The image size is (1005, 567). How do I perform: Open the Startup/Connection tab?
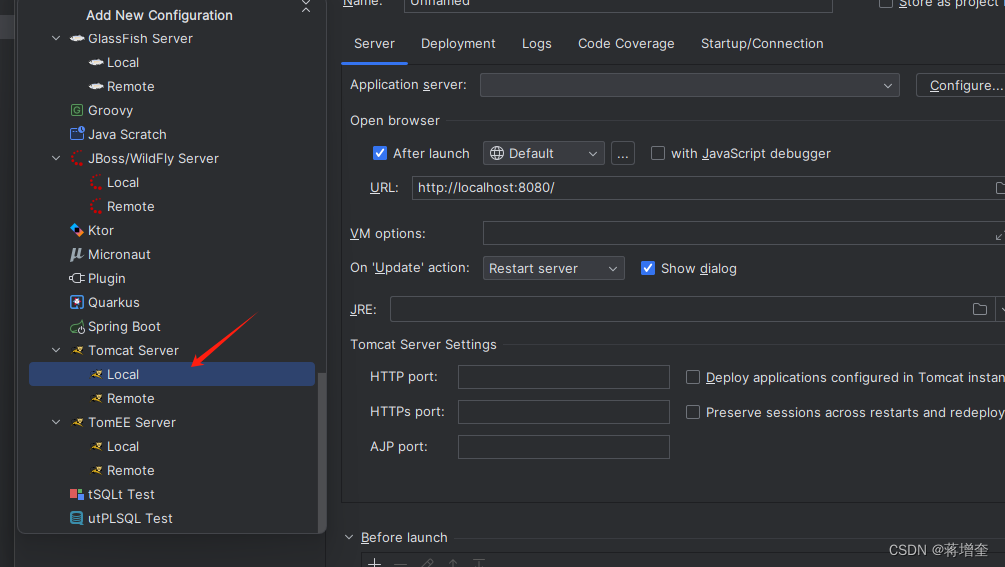[x=762, y=44]
